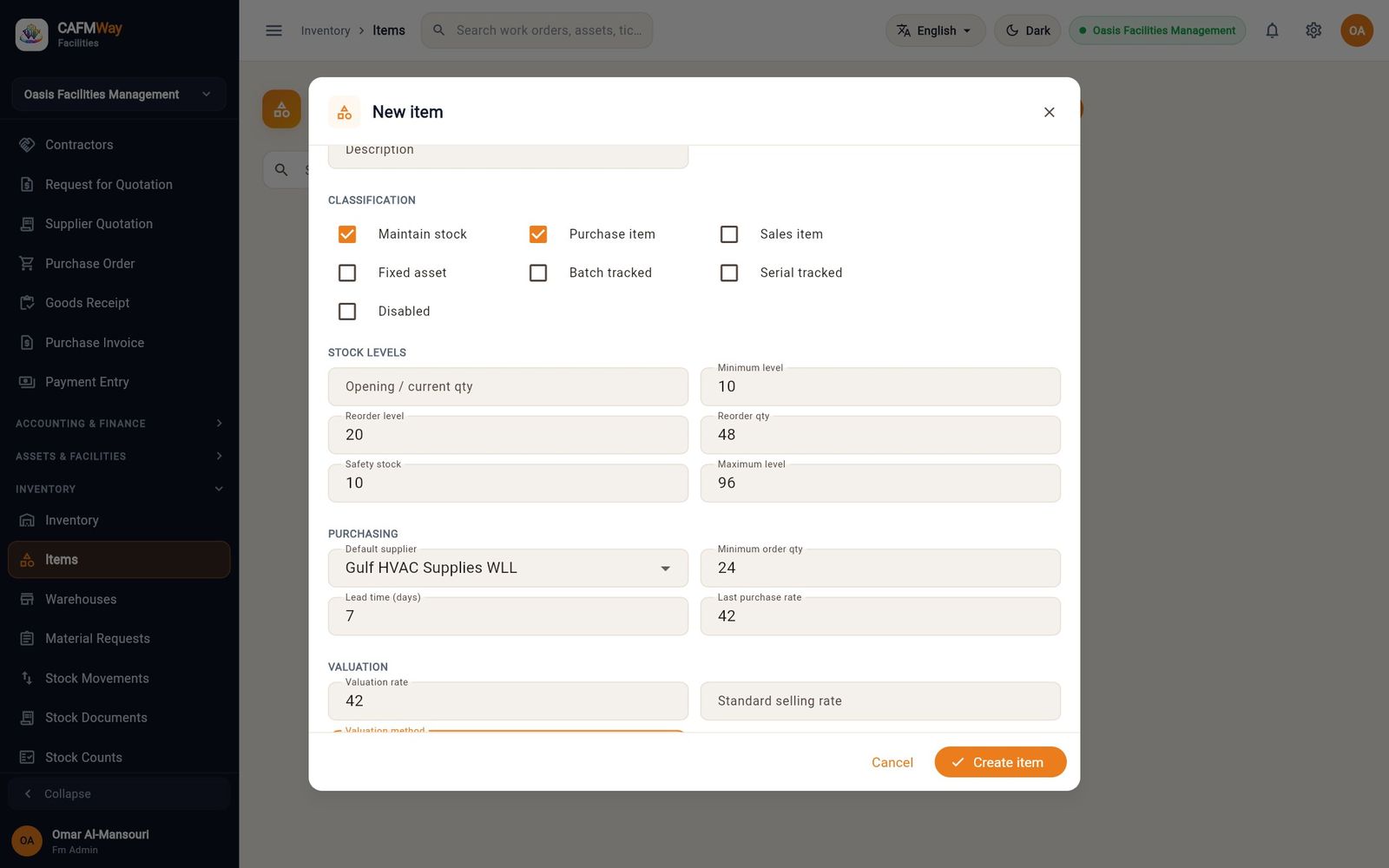The image size is (1389, 868).
Task: Click the Goods Receipt icon
Action: pyautogui.click(x=27, y=303)
